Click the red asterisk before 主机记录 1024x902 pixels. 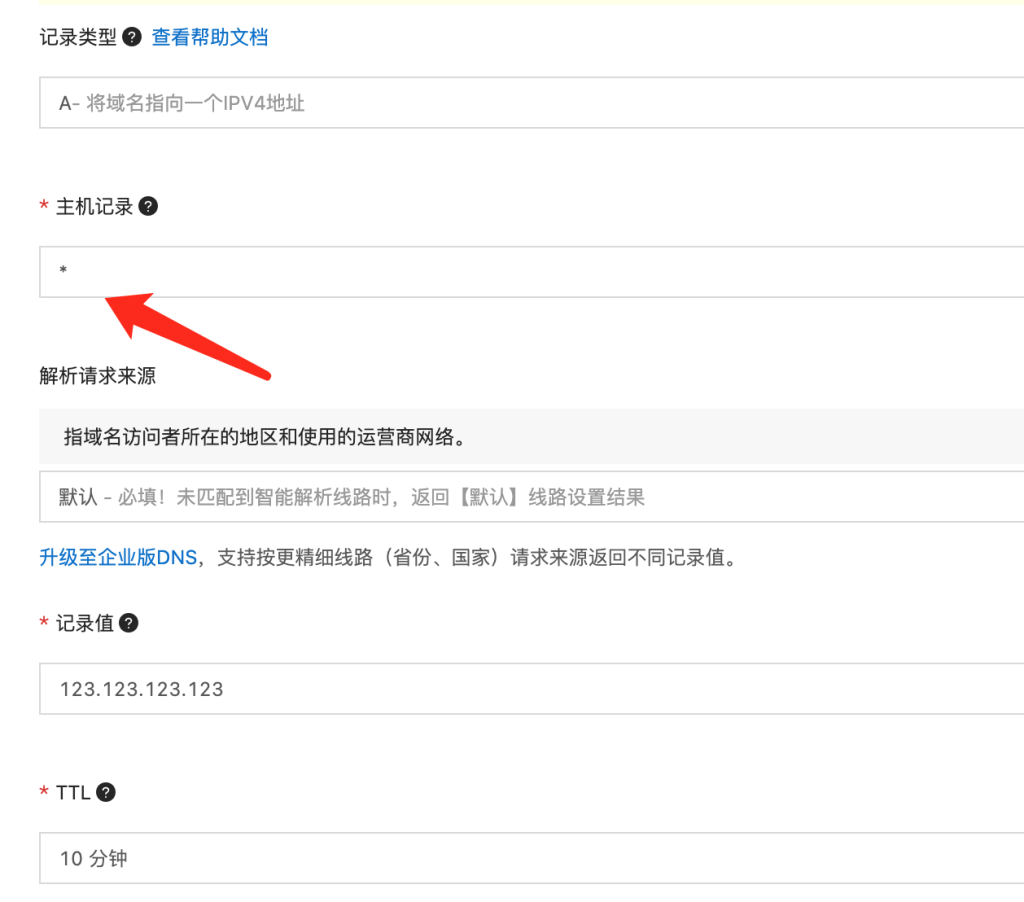point(44,207)
